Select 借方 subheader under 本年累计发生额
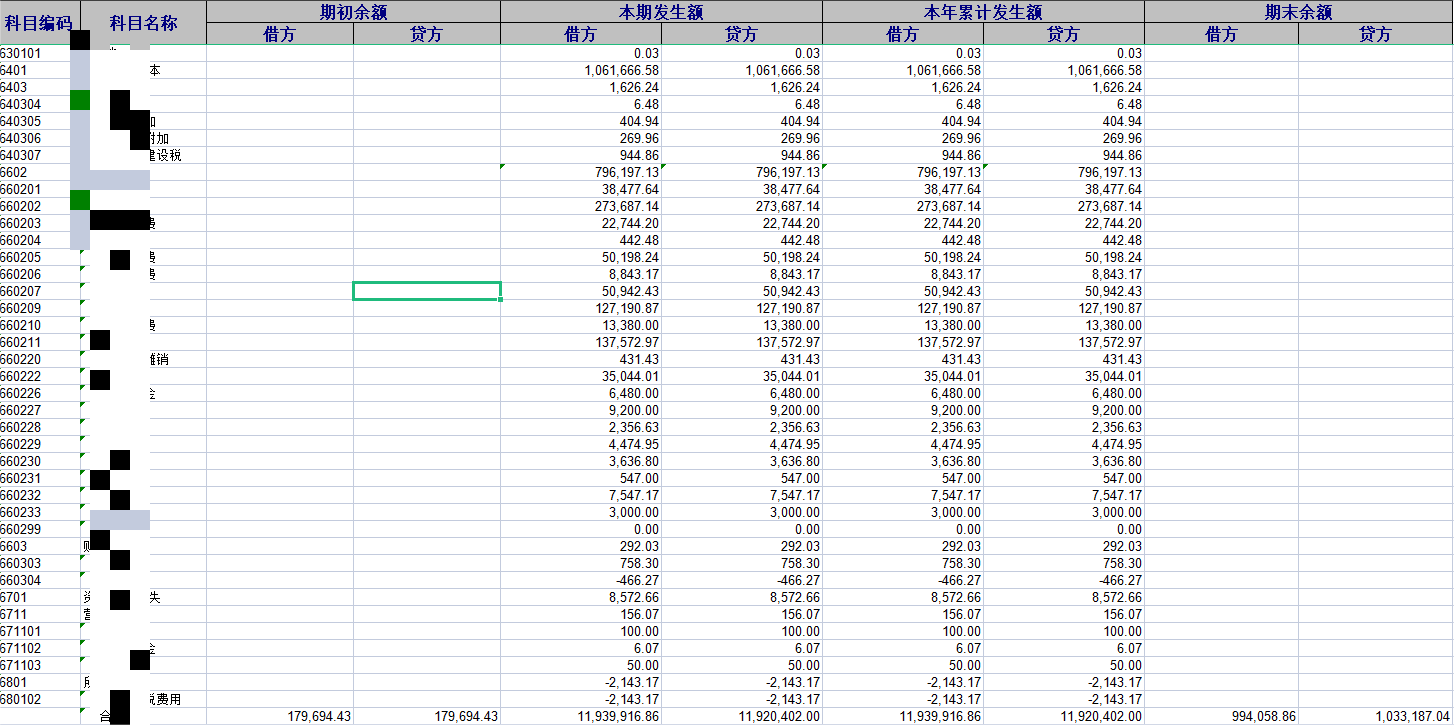Screen dimensions: 1454x725 click(903, 34)
